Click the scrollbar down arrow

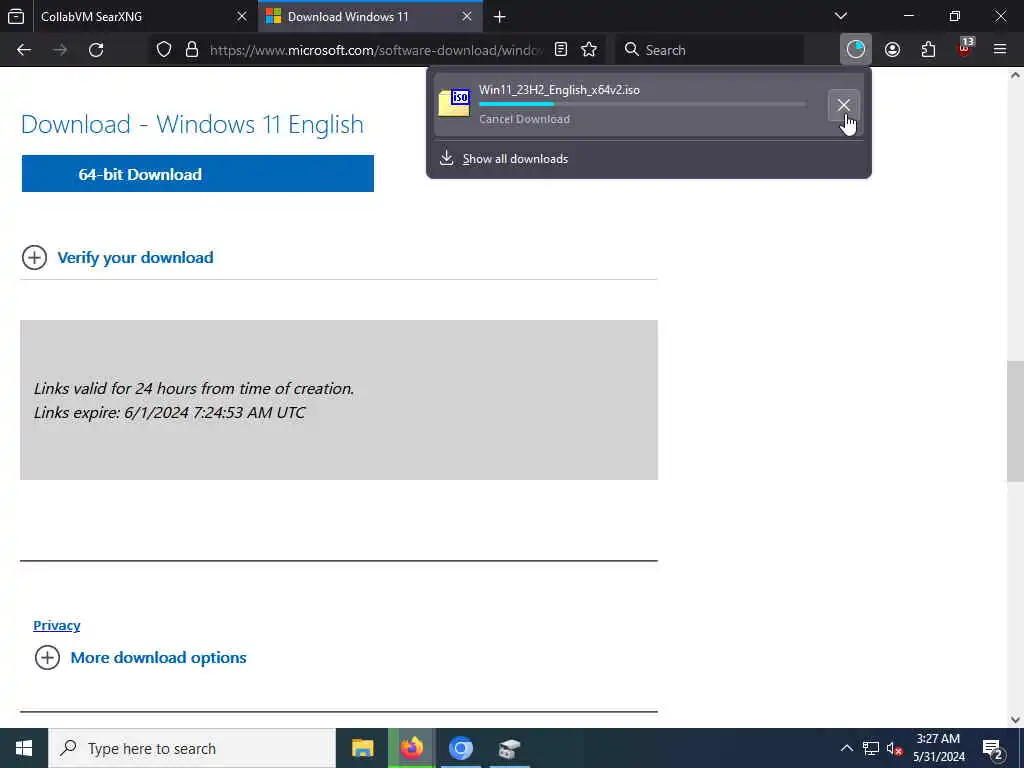click(x=1015, y=720)
